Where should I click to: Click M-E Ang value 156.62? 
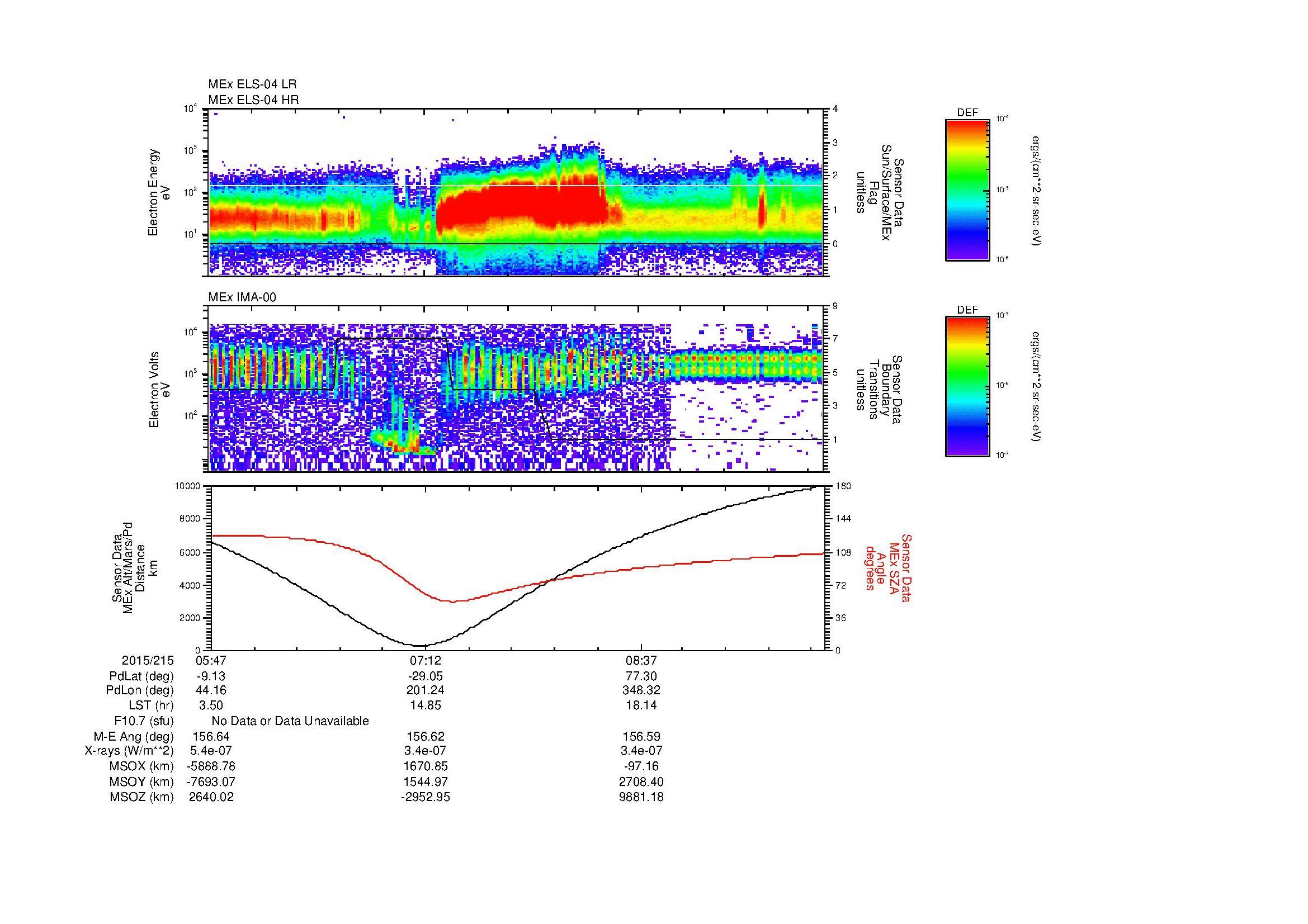coord(426,736)
